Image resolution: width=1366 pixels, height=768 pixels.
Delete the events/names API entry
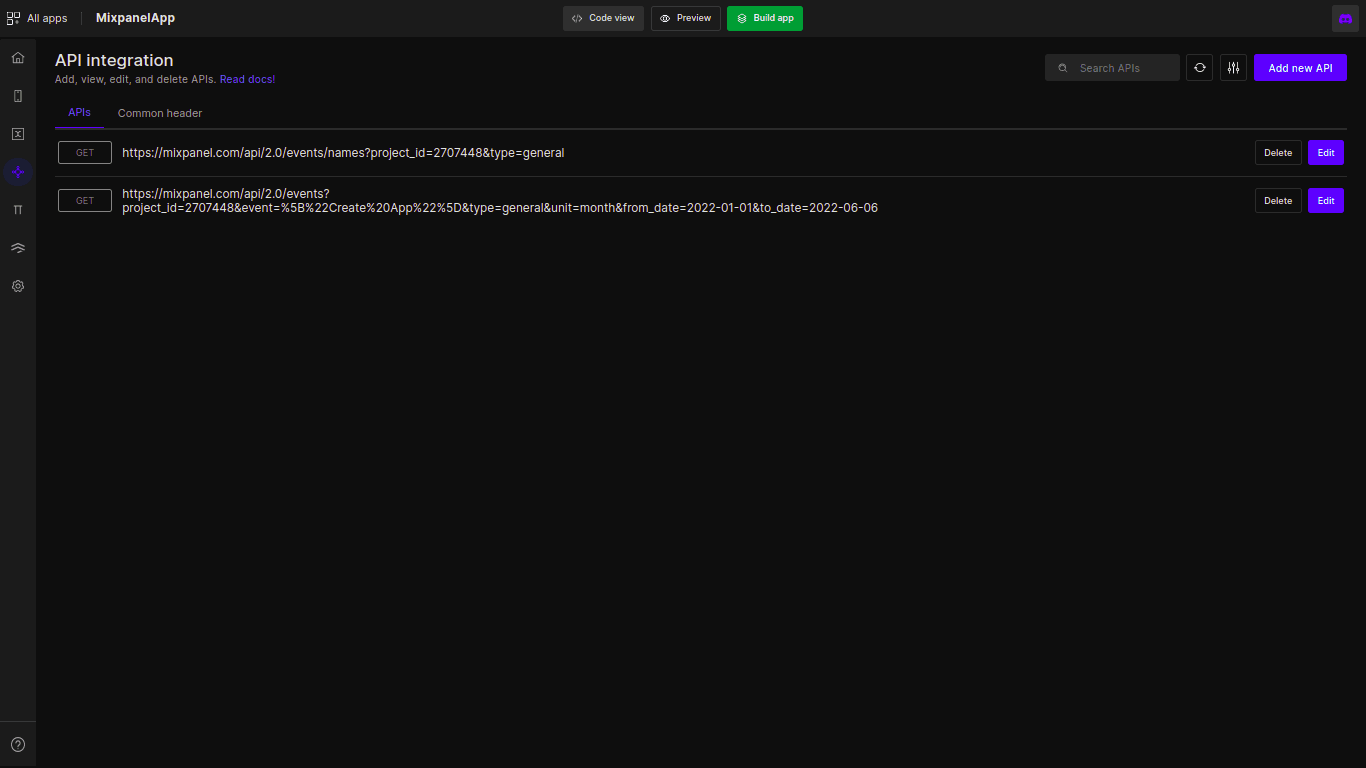point(1277,152)
